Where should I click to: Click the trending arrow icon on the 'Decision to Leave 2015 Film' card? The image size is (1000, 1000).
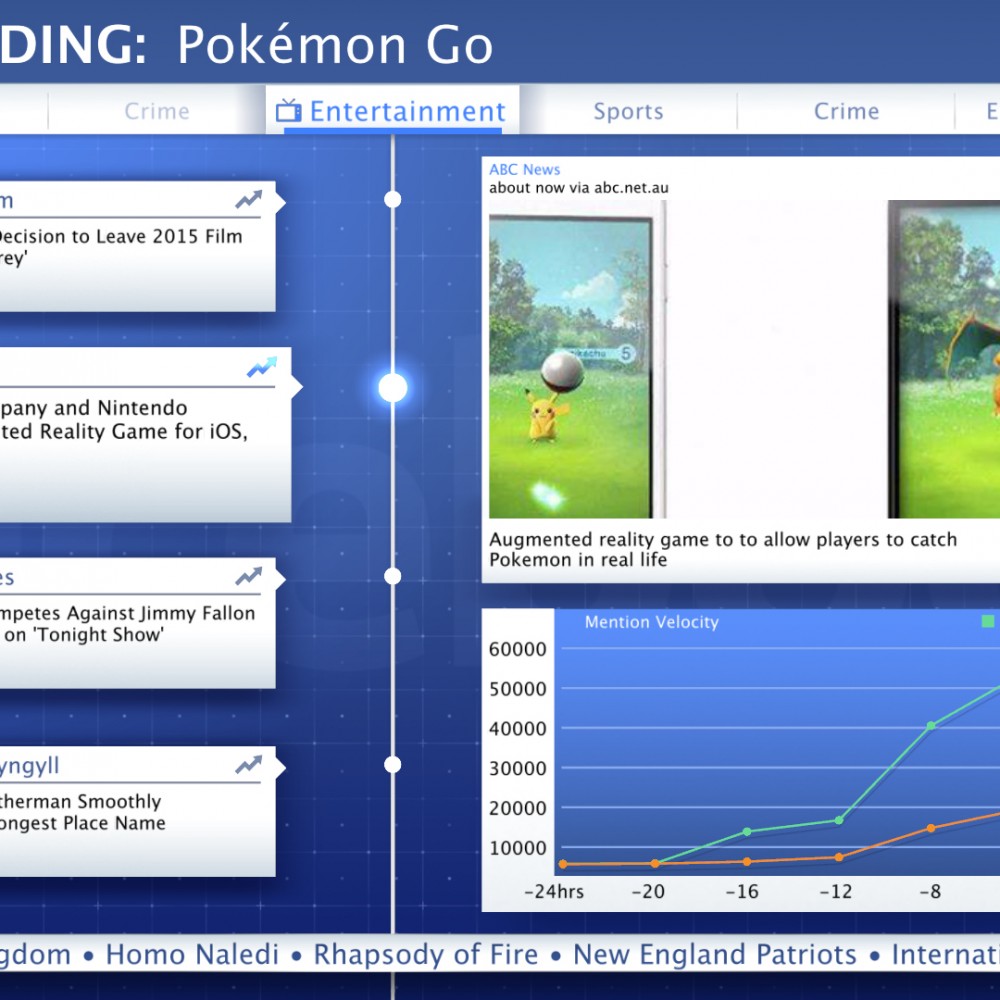(x=249, y=200)
